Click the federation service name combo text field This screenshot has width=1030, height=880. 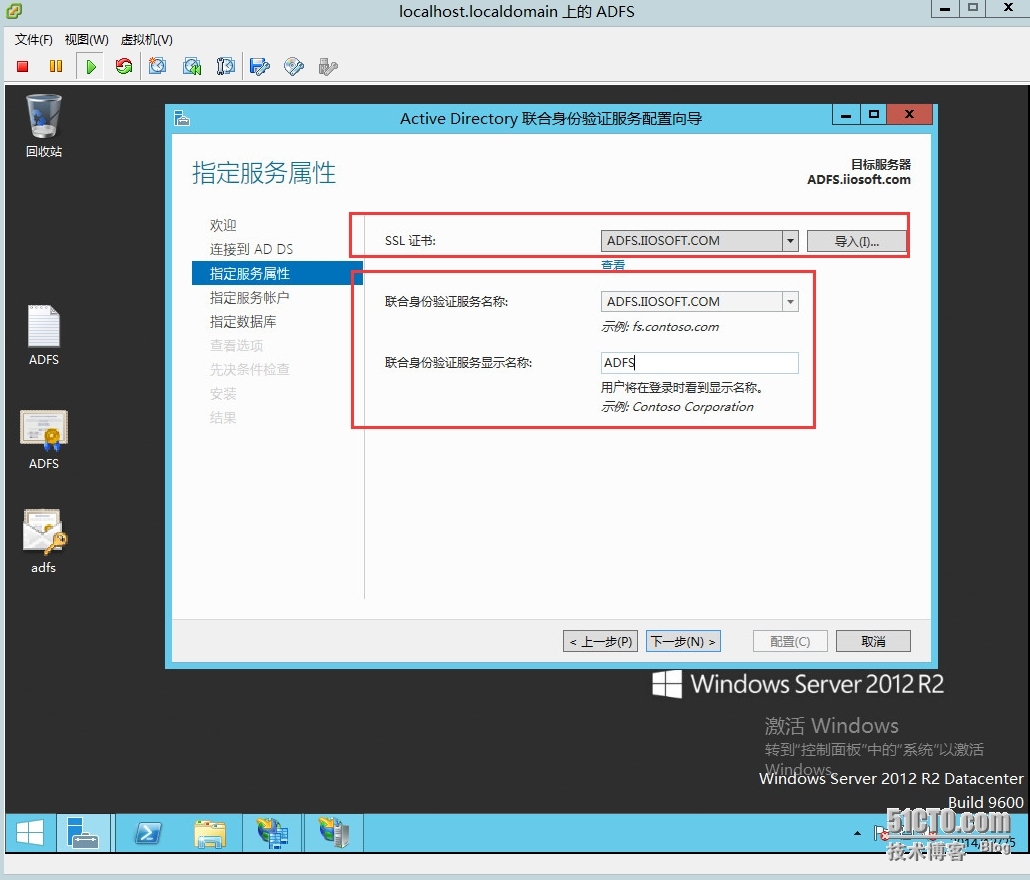click(692, 301)
